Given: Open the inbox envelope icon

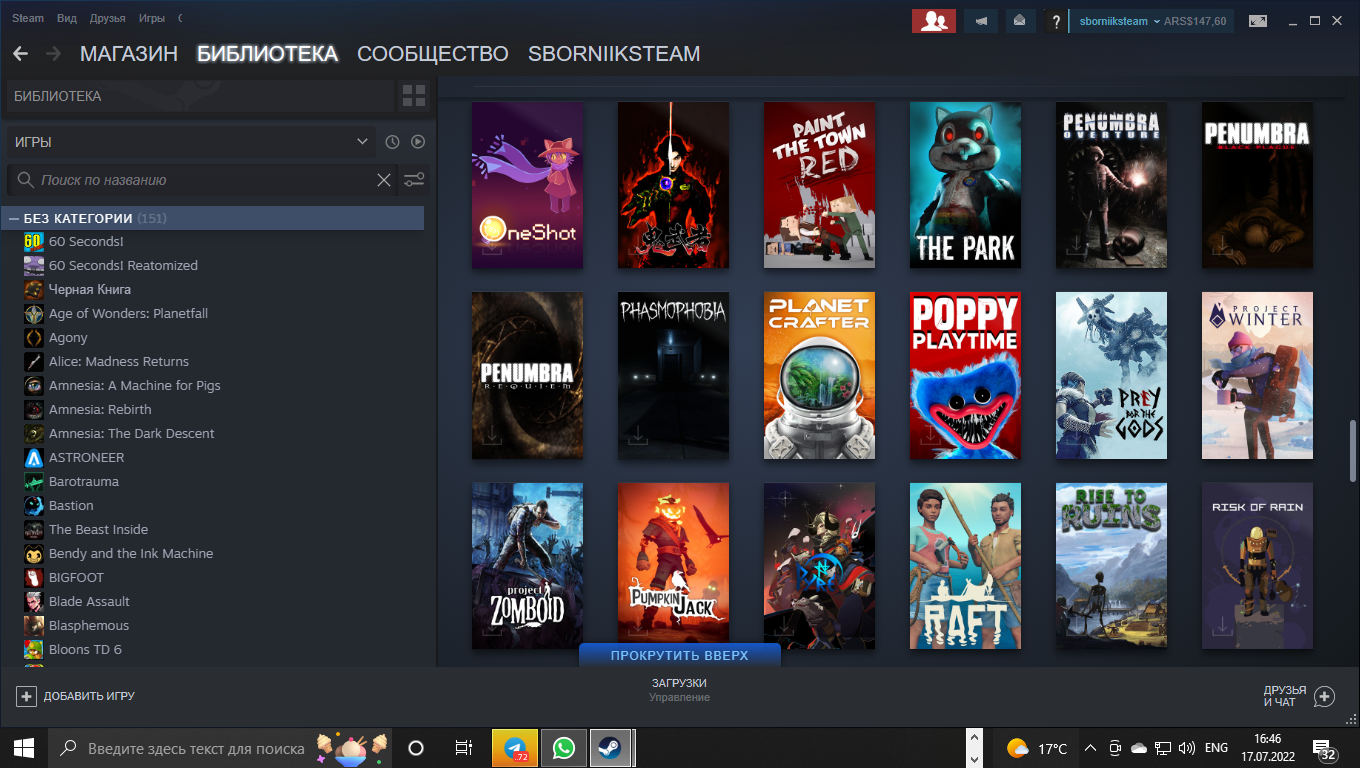Looking at the screenshot, I should (1019, 21).
